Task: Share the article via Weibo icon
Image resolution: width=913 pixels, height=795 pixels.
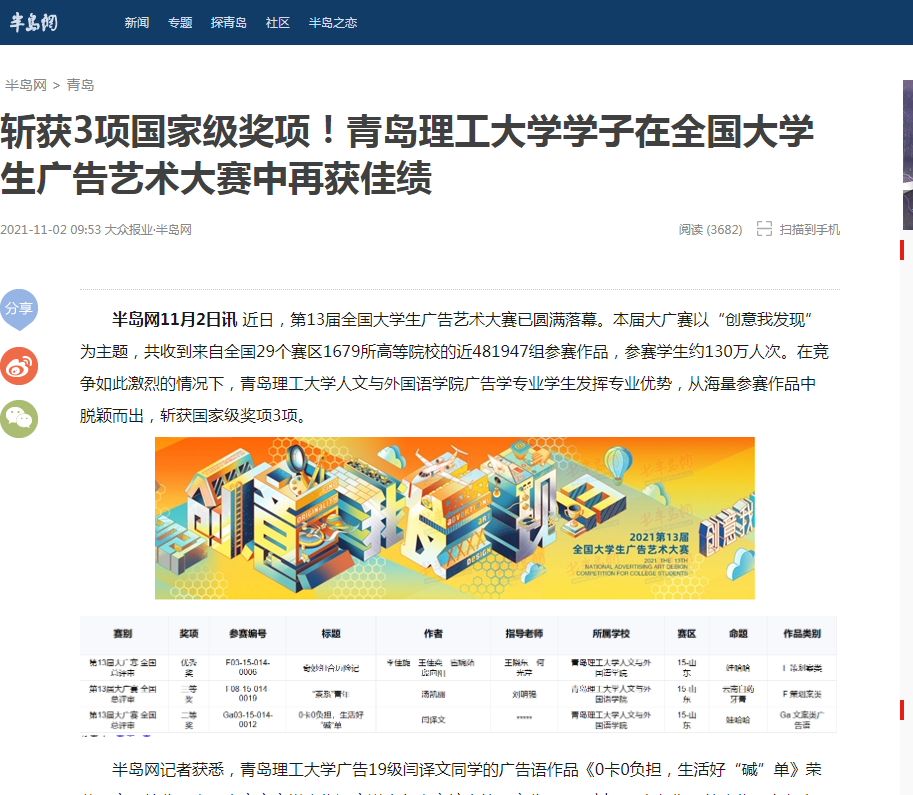Action: [19, 367]
